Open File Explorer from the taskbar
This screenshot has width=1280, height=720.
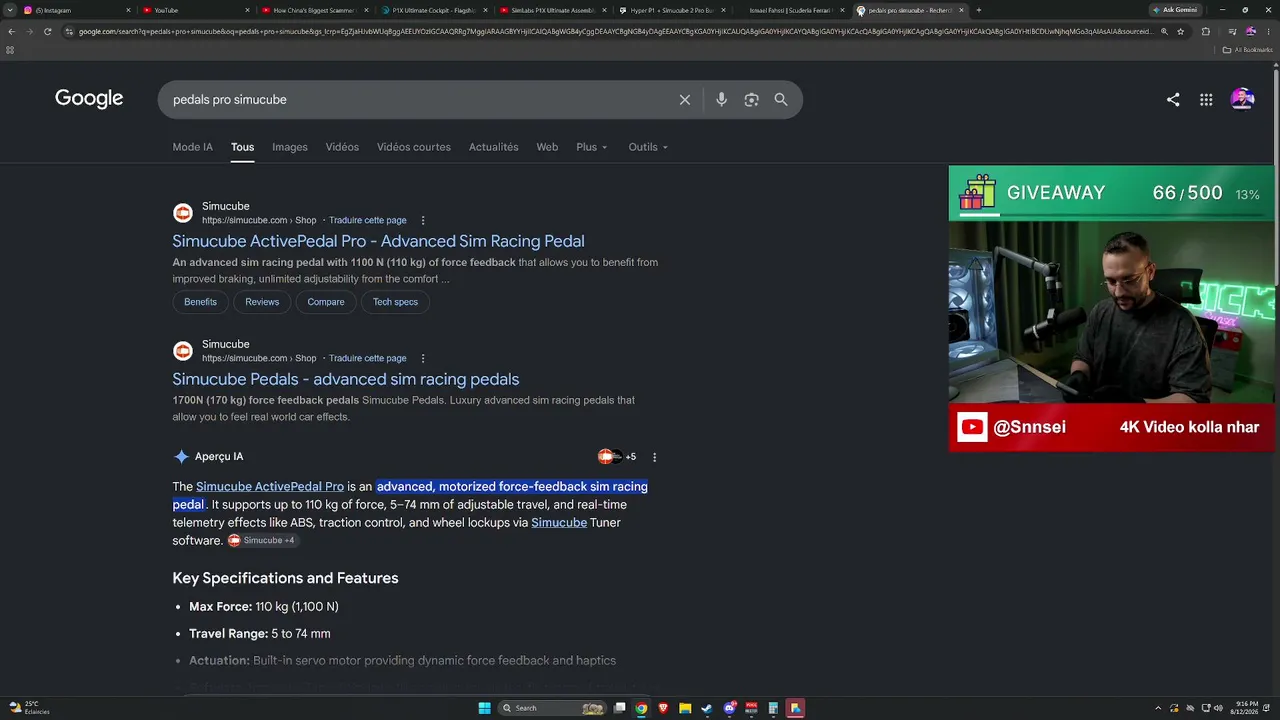pyautogui.click(x=685, y=708)
